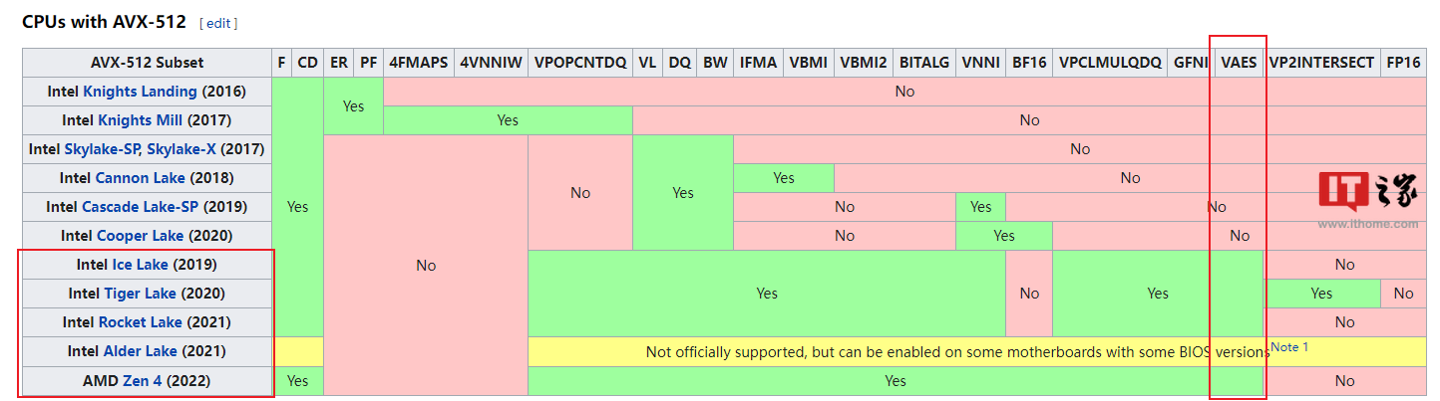Open the Alder Lake link
This screenshot has width=1440, height=401.
(141, 352)
